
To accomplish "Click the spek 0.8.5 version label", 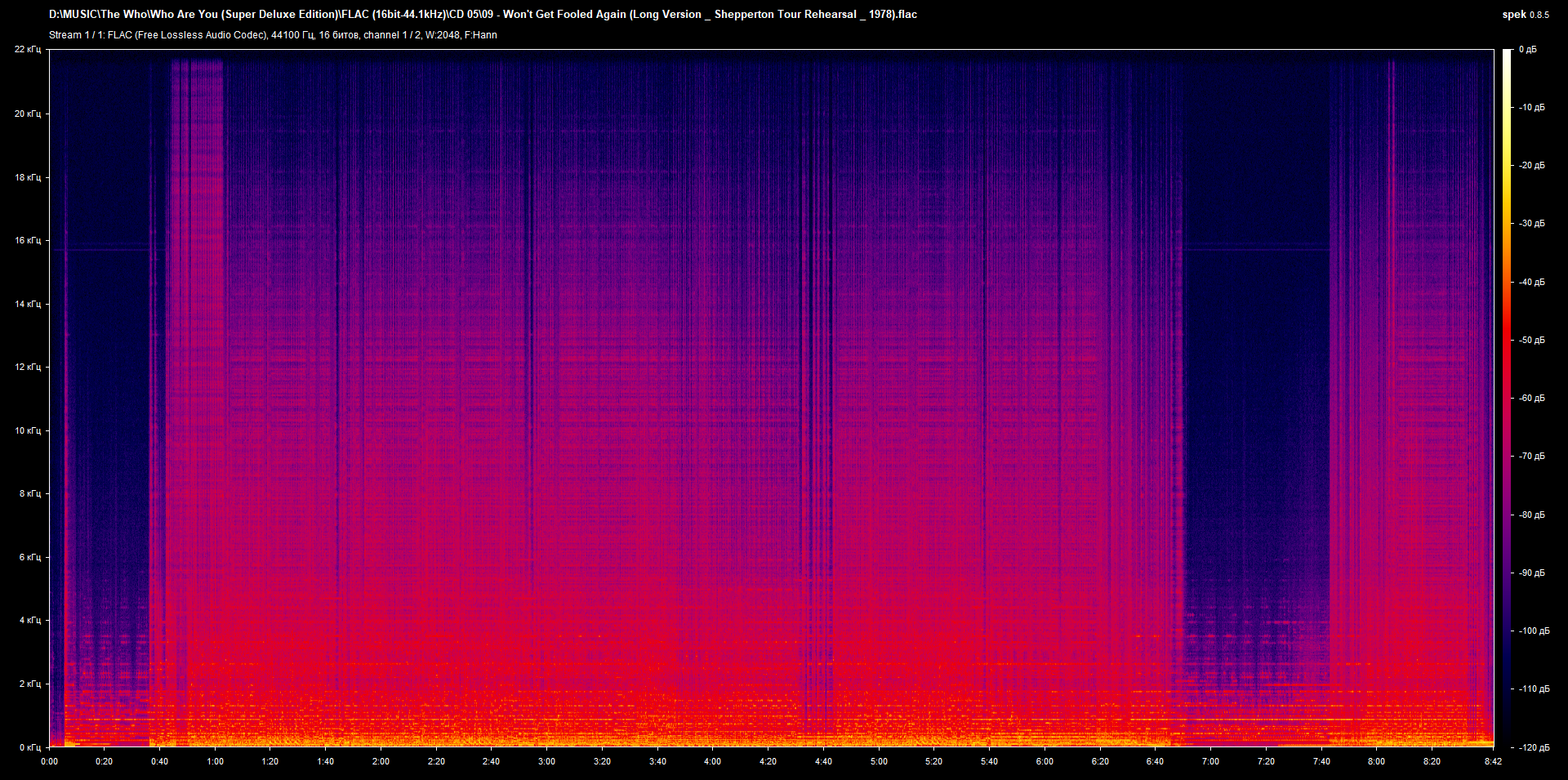I will 1525,15.
